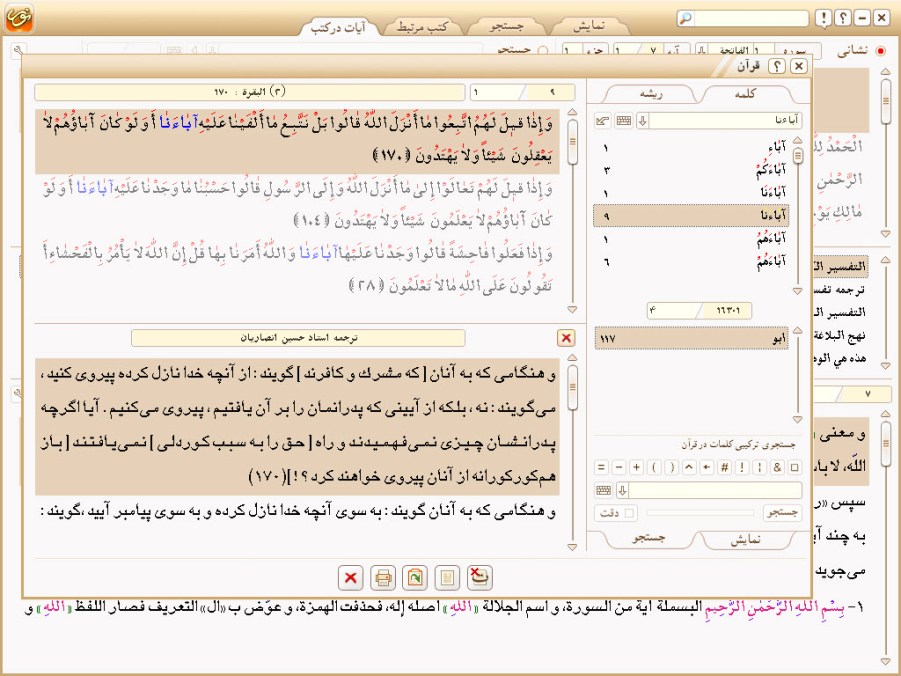
Task: Select the نشانی radio button in main window
Action: (x=880, y=51)
